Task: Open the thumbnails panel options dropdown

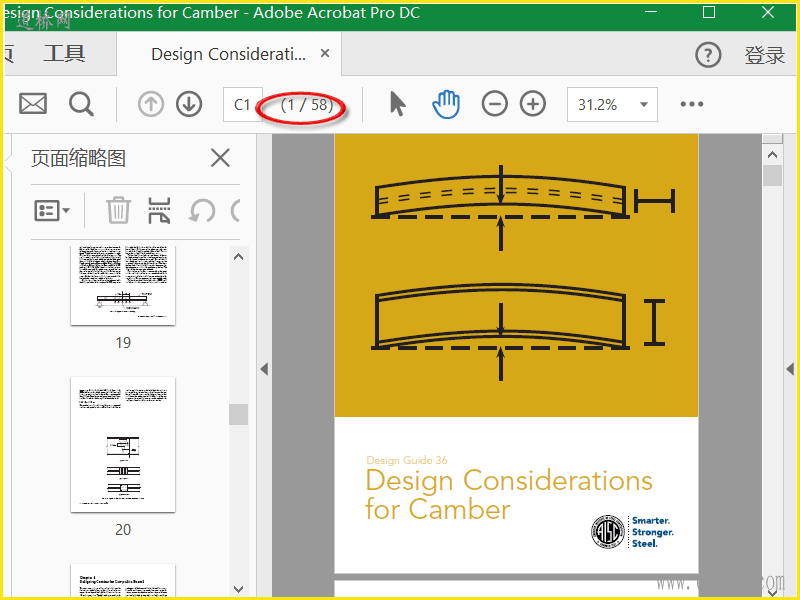Action: [52, 210]
